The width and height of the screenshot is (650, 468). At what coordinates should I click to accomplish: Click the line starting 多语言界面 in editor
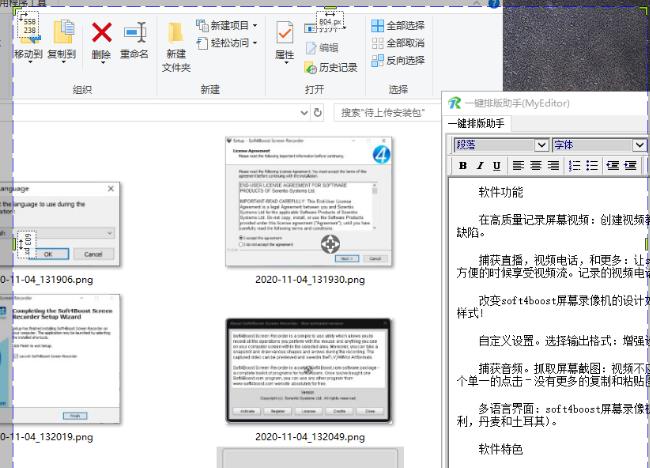click(563, 409)
